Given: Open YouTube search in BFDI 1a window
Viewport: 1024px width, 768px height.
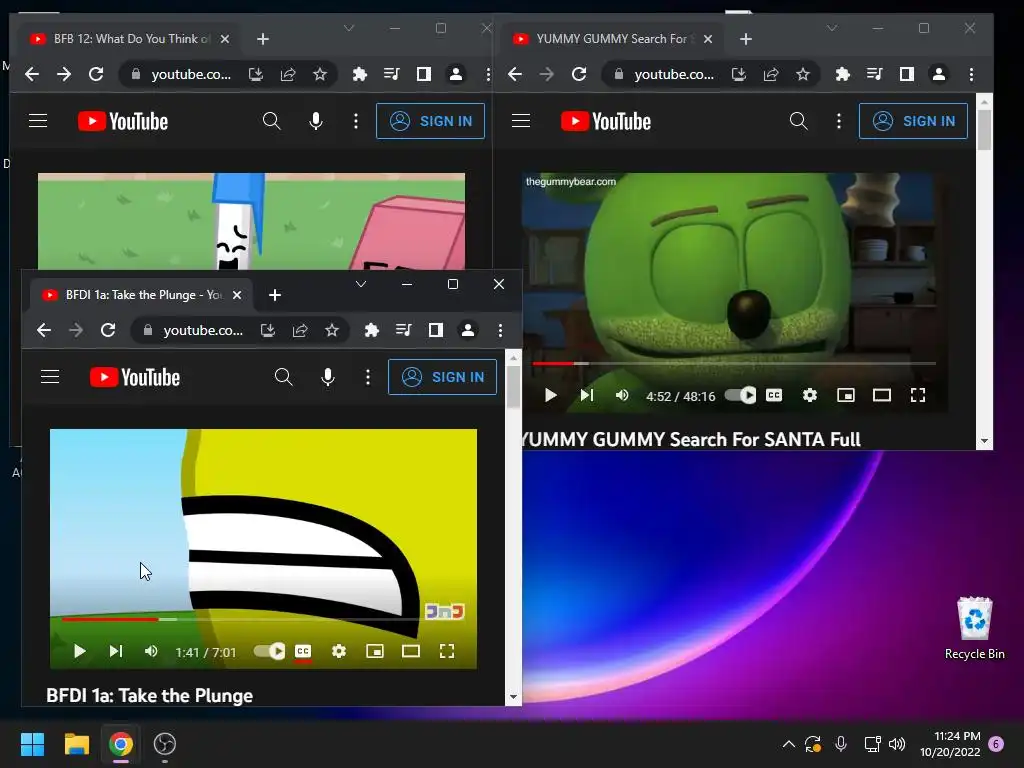Looking at the screenshot, I should point(283,377).
